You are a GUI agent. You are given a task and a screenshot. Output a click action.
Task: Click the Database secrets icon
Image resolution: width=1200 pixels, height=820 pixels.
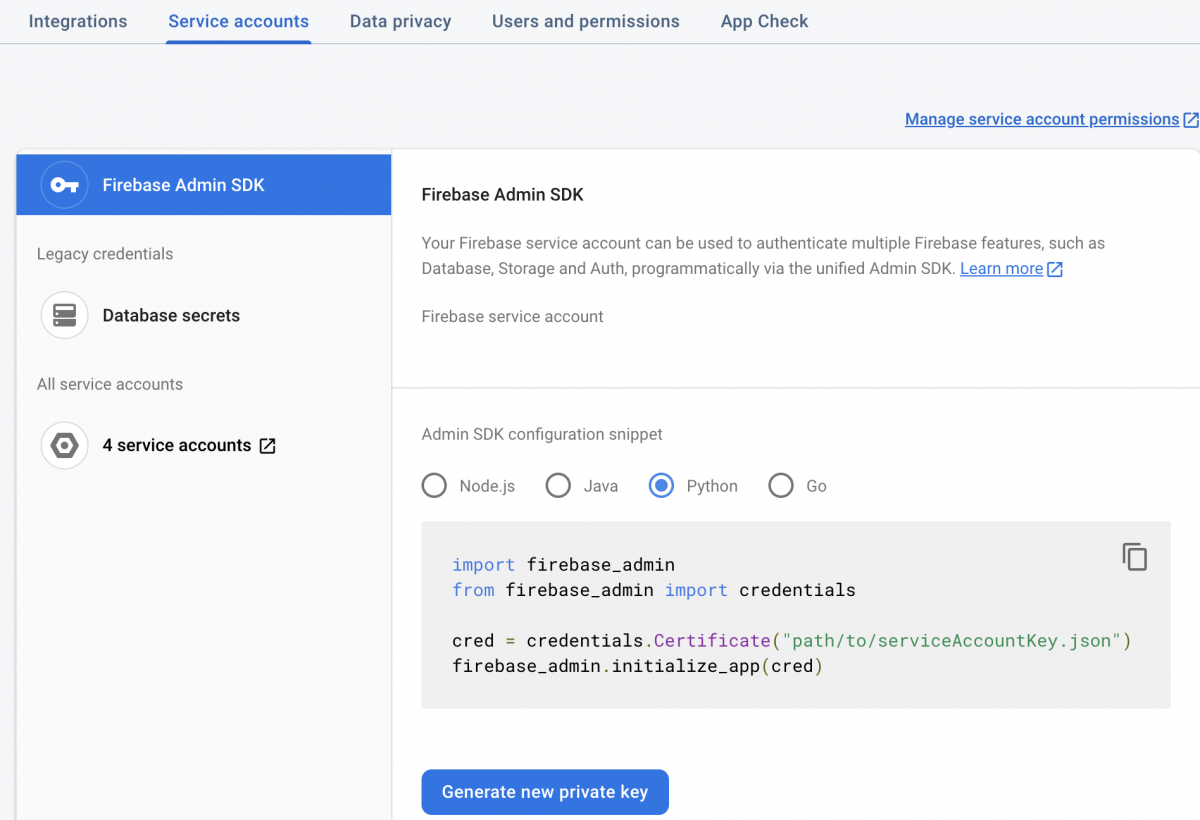click(x=64, y=315)
